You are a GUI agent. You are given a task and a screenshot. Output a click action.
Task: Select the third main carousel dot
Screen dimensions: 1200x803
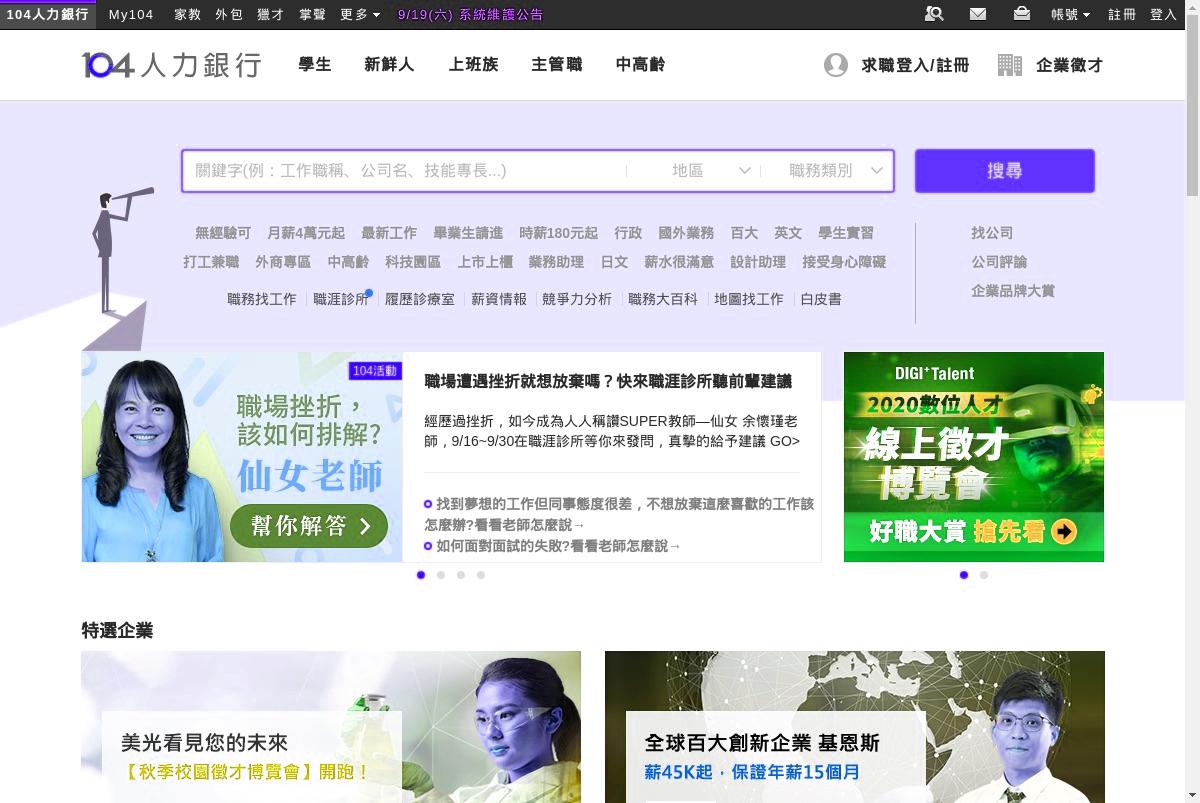coord(461,575)
